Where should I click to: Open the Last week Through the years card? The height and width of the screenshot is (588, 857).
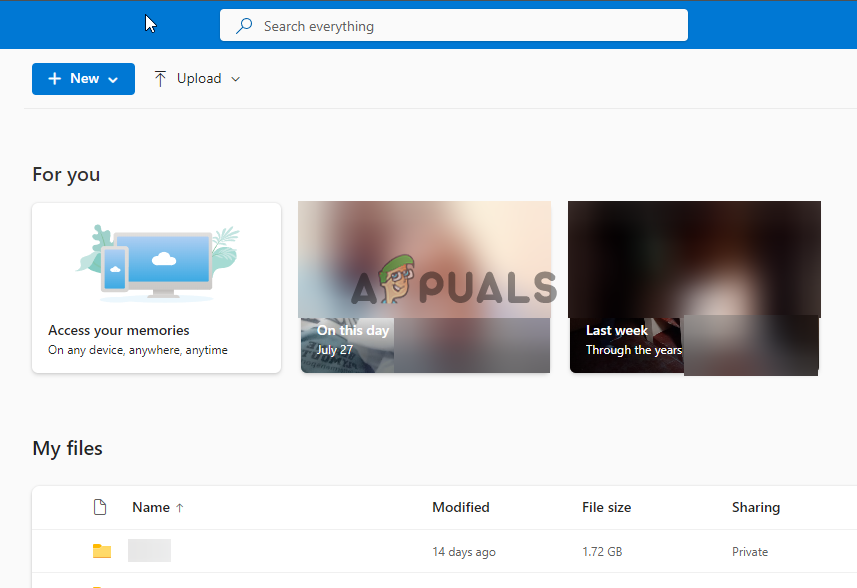point(694,287)
